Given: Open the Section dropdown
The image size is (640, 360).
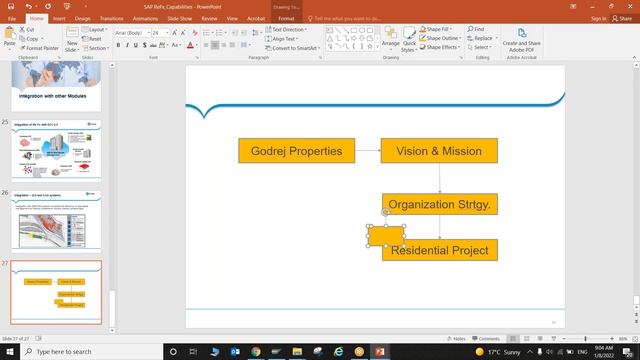Looking at the screenshot, I should (x=96, y=48).
